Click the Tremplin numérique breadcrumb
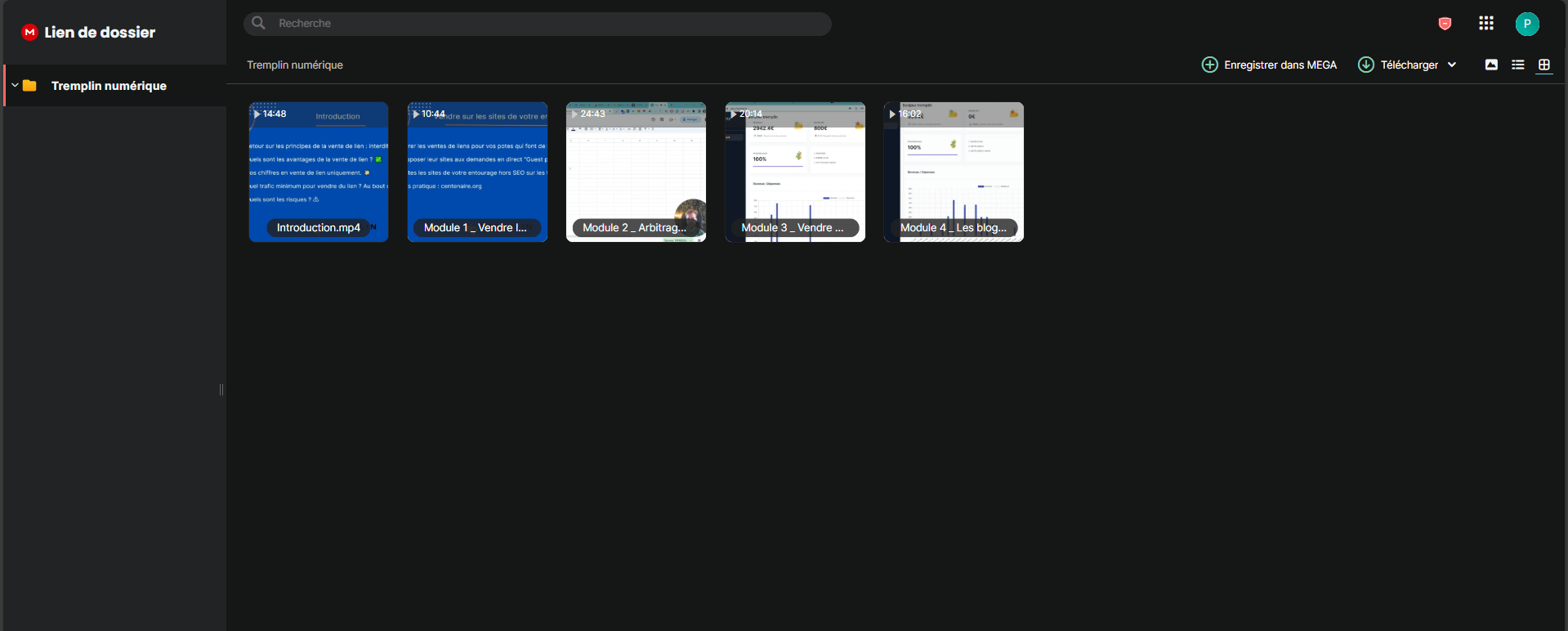Viewport: 1568px width, 631px height. click(295, 65)
